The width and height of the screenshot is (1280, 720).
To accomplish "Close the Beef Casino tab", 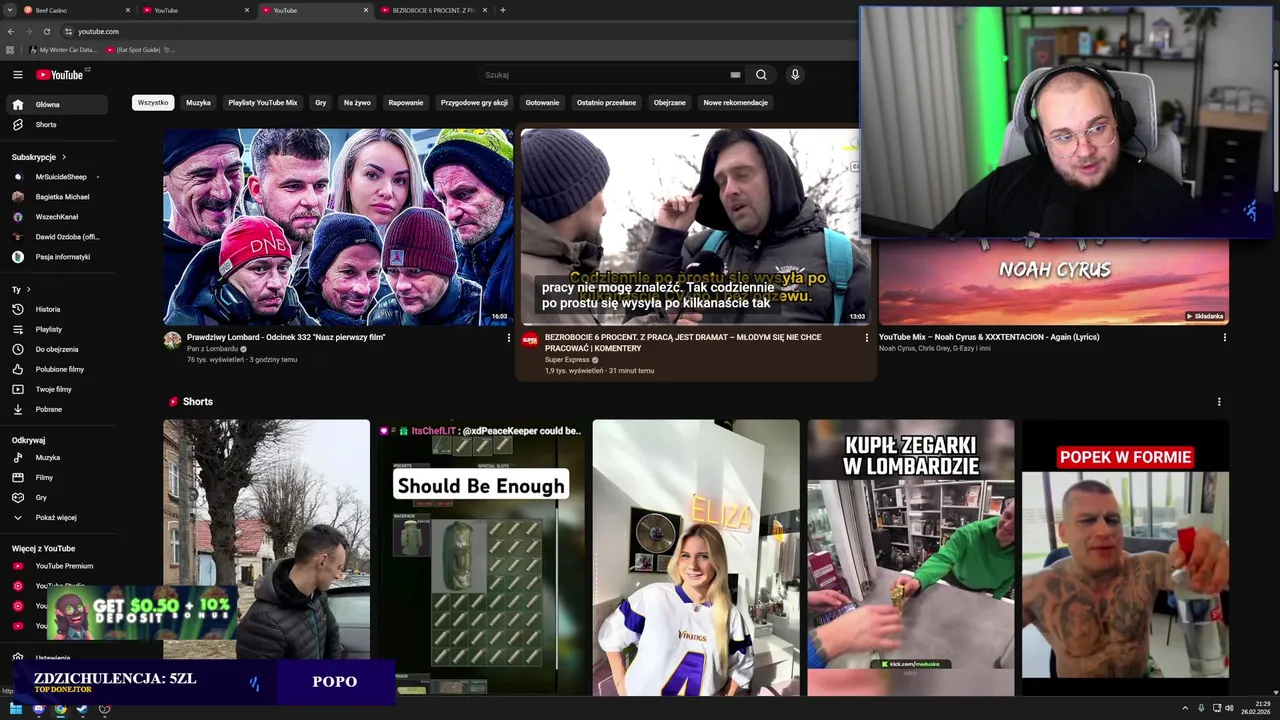I will pos(128,10).
